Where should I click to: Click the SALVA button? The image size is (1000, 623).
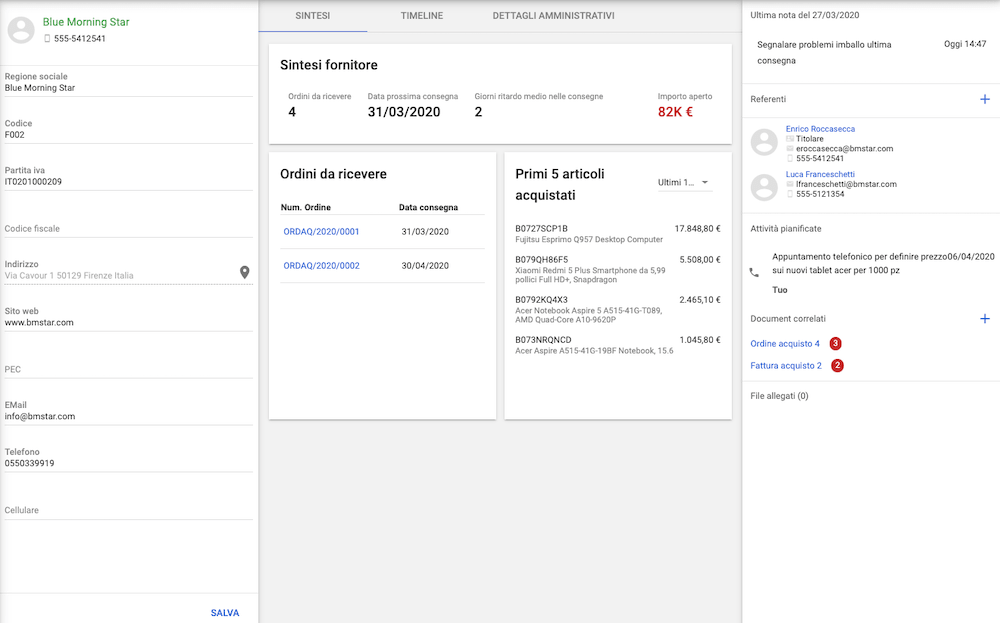[224, 613]
